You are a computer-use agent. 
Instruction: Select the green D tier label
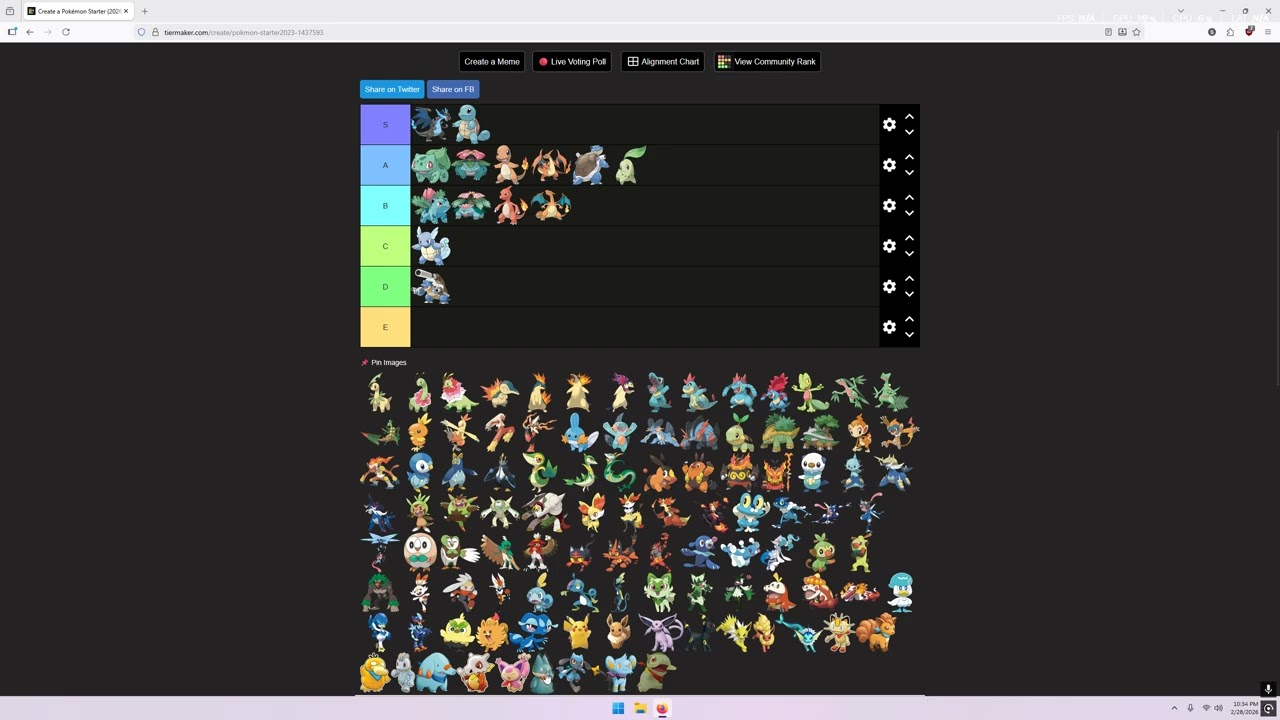pyautogui.click(x=385, y=287)
